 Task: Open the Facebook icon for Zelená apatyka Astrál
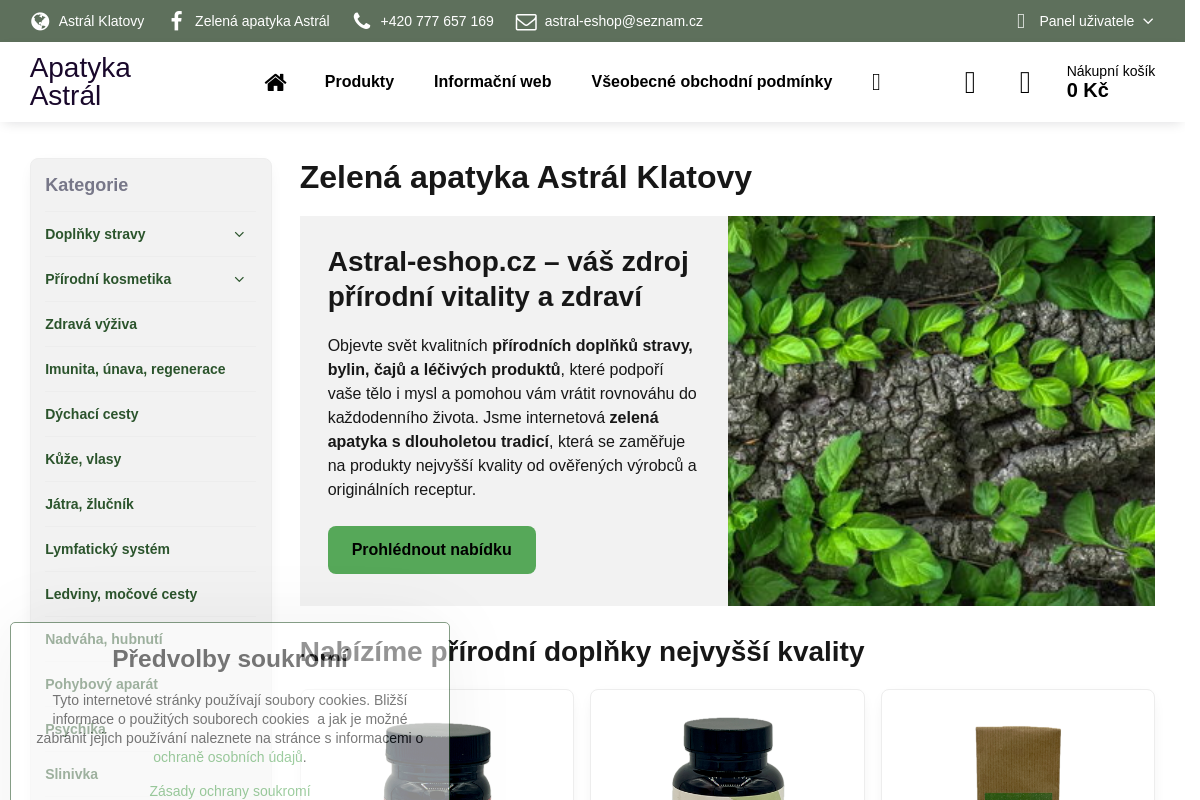tap(176, 21)
